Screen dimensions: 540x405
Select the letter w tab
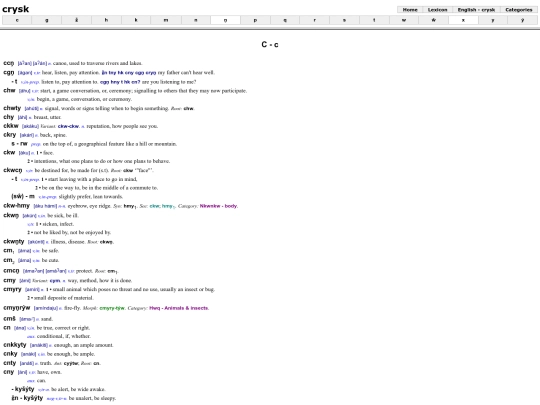(x=404, y=20)
